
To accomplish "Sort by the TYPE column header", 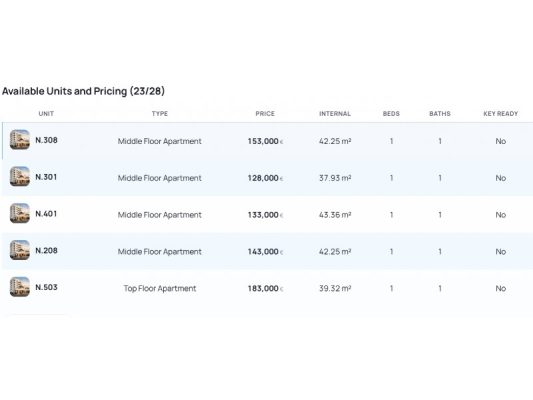I will 160,114.
